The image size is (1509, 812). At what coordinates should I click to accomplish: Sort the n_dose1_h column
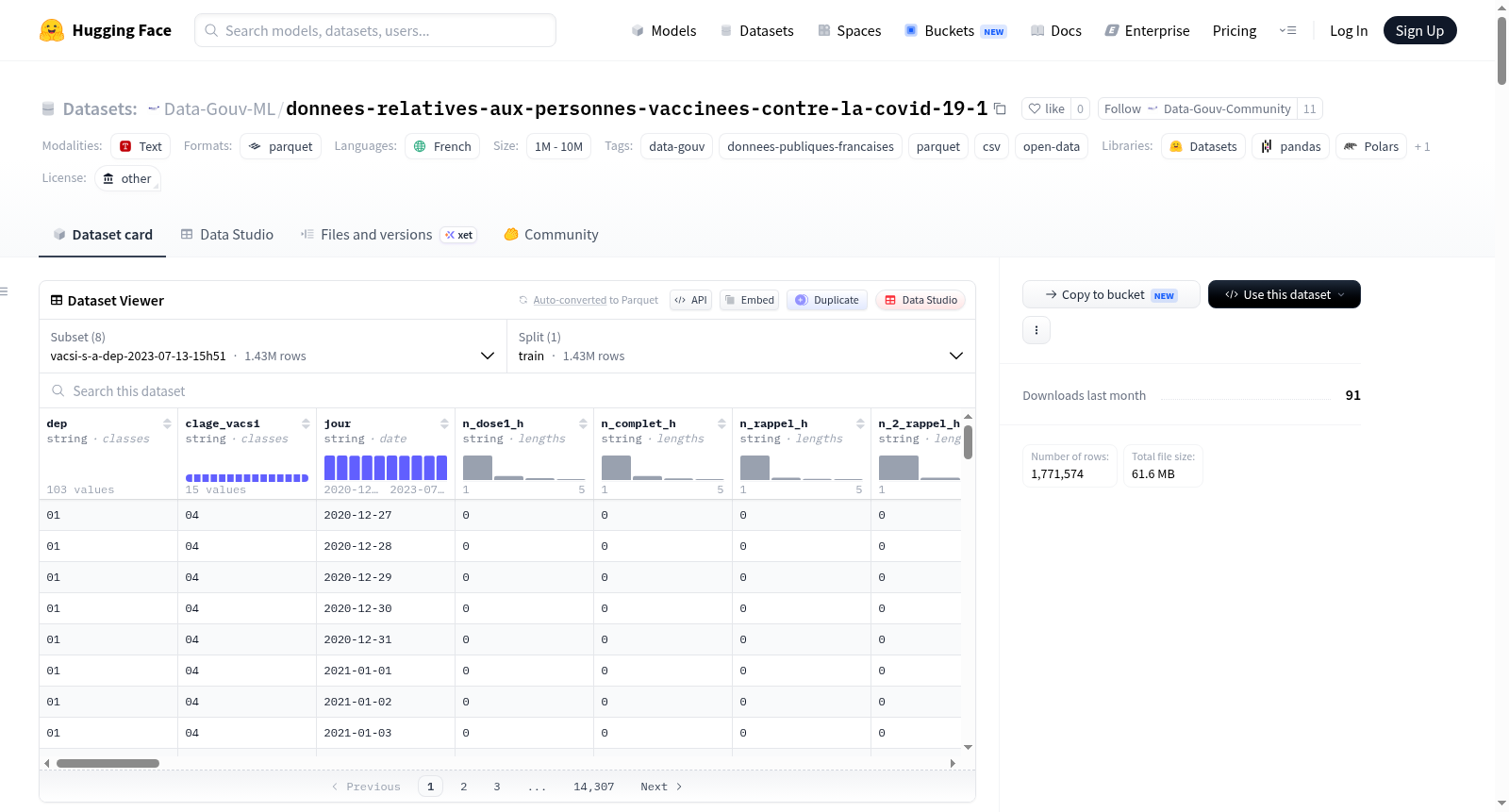(583, 423)
